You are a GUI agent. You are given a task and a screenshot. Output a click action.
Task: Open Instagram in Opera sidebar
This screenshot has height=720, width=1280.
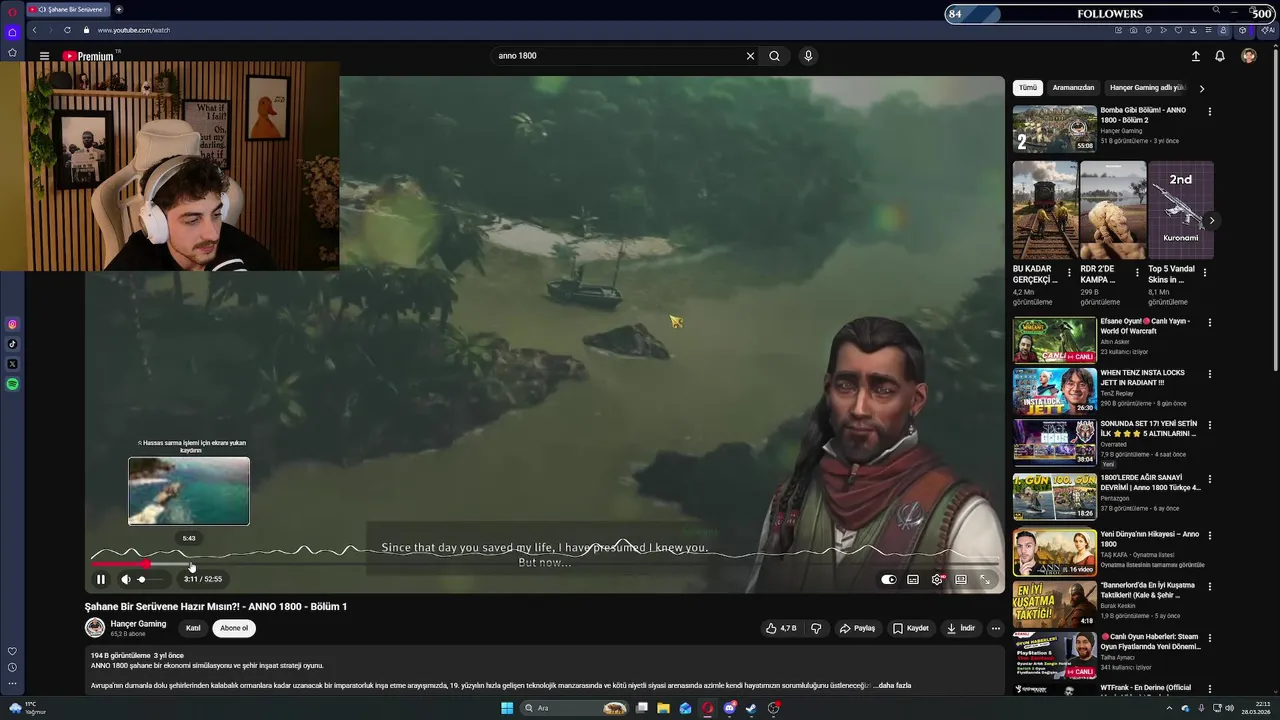pos(12,324)
